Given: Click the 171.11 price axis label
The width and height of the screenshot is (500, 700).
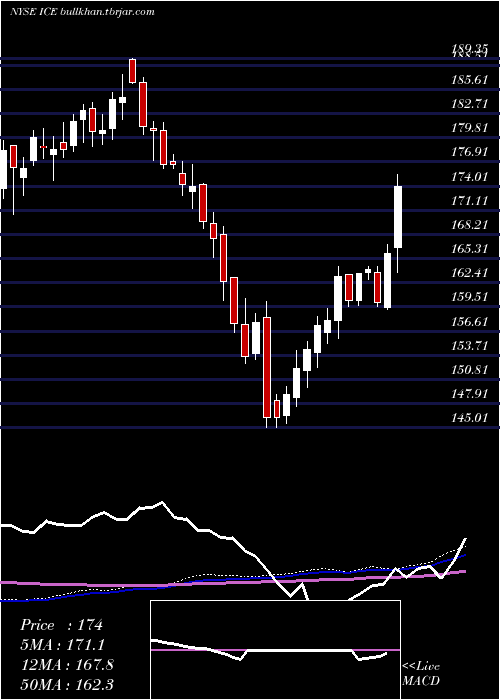Looking at the screenshot, I should pyautogui.click(x=468, y=201).
